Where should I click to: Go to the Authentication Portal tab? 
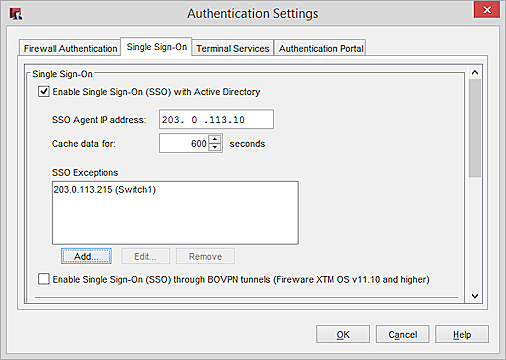coord(321,48)
